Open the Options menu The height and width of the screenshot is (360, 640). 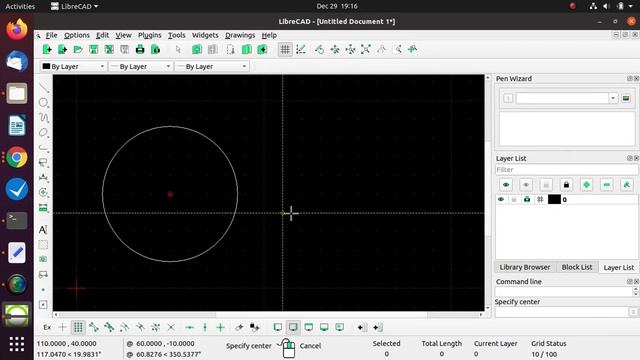tap(77, 35)
